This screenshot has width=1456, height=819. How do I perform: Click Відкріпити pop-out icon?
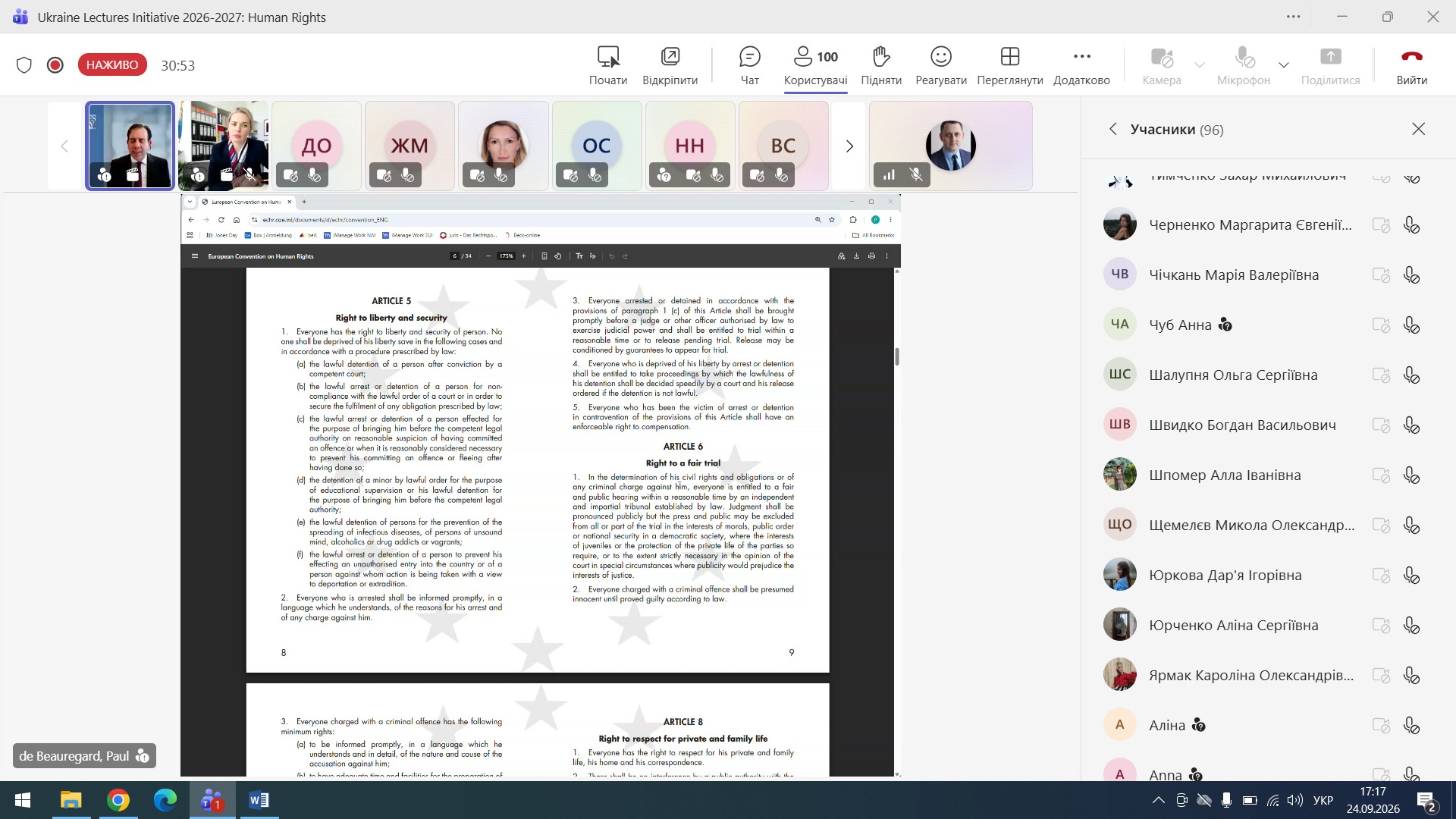[x=670, y=65]
